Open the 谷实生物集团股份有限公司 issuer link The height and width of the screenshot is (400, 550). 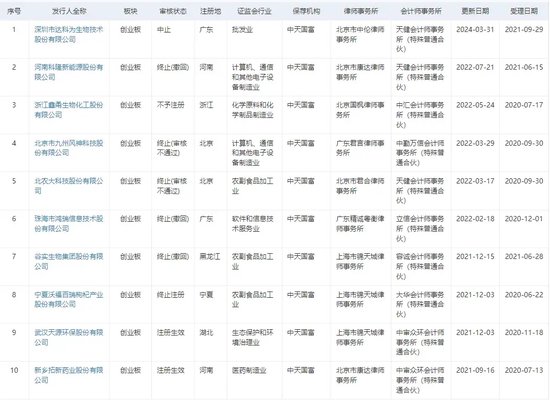click(x=69, y=261)
